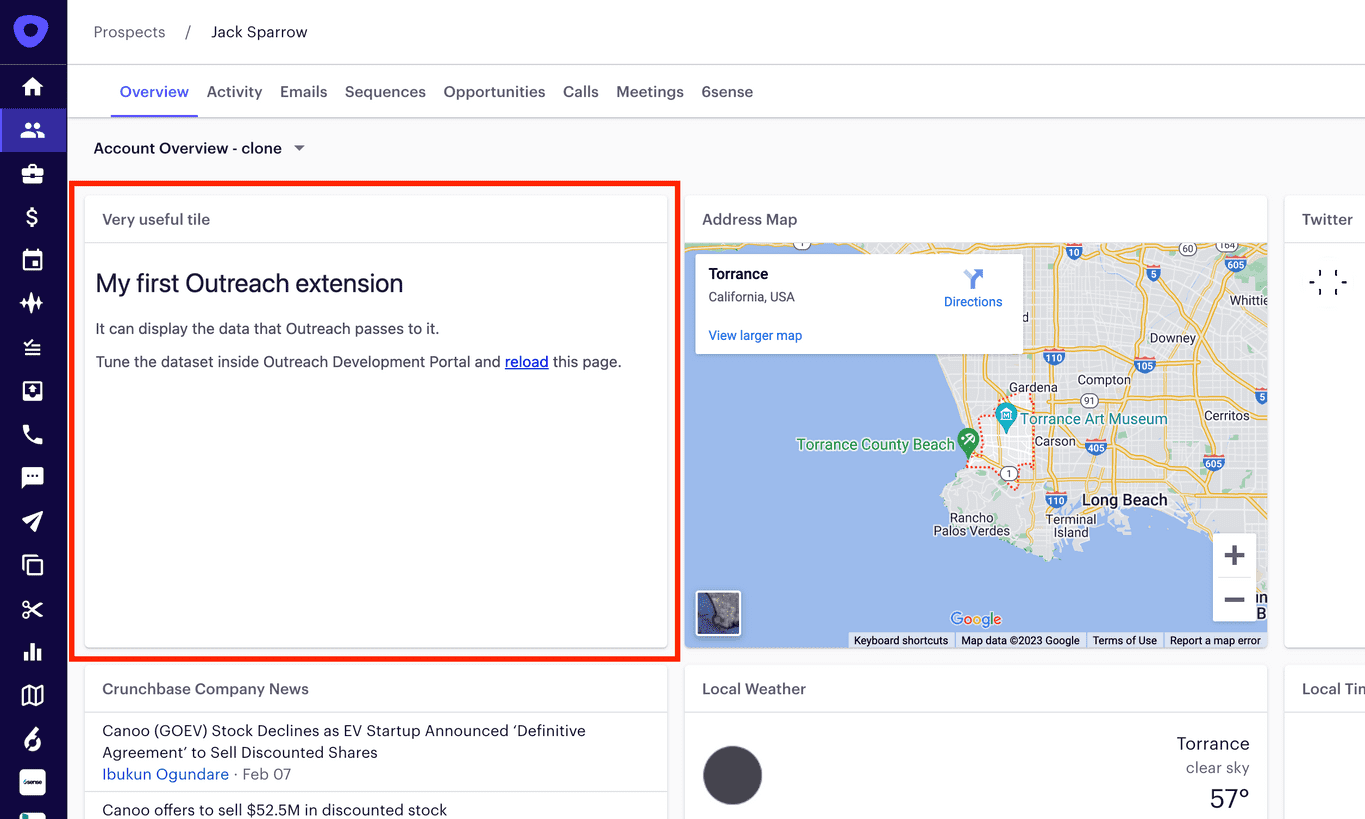
Task: Click the Outreach logo at top left
Action: coord(32,31)
